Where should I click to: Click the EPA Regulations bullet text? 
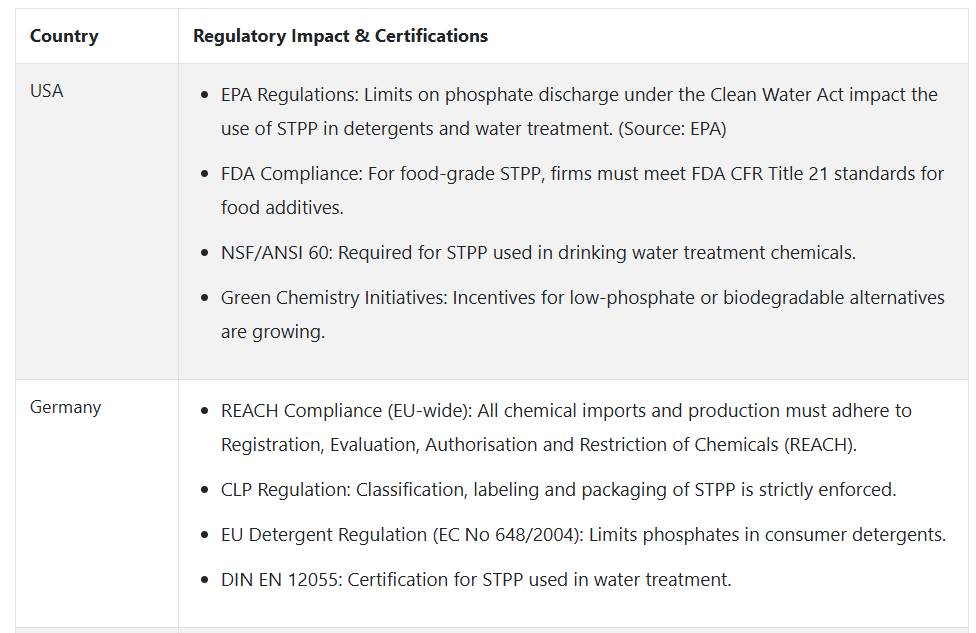pos(579,111)
